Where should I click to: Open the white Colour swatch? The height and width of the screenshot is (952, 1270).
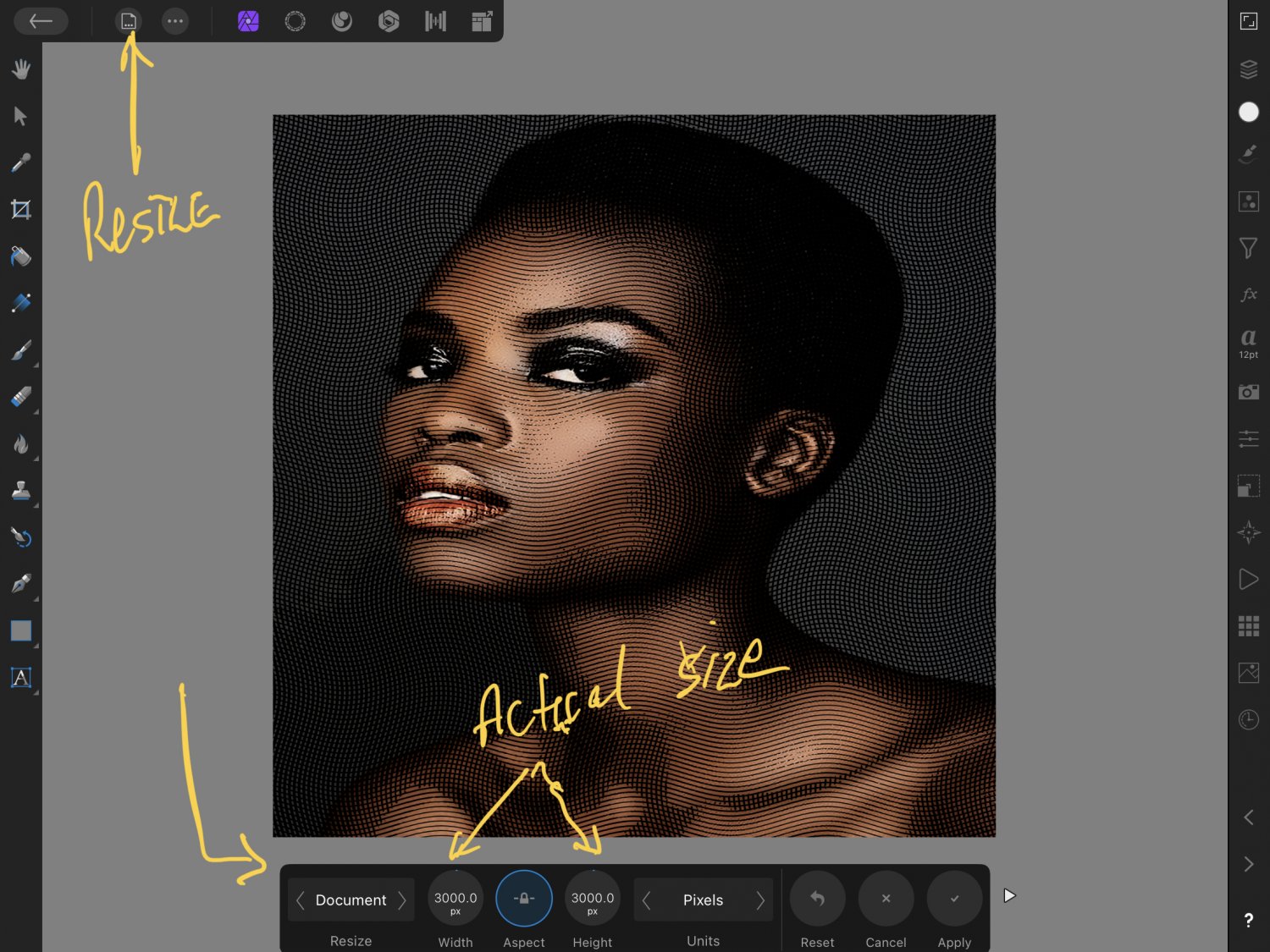click(x=1248, y=112)
